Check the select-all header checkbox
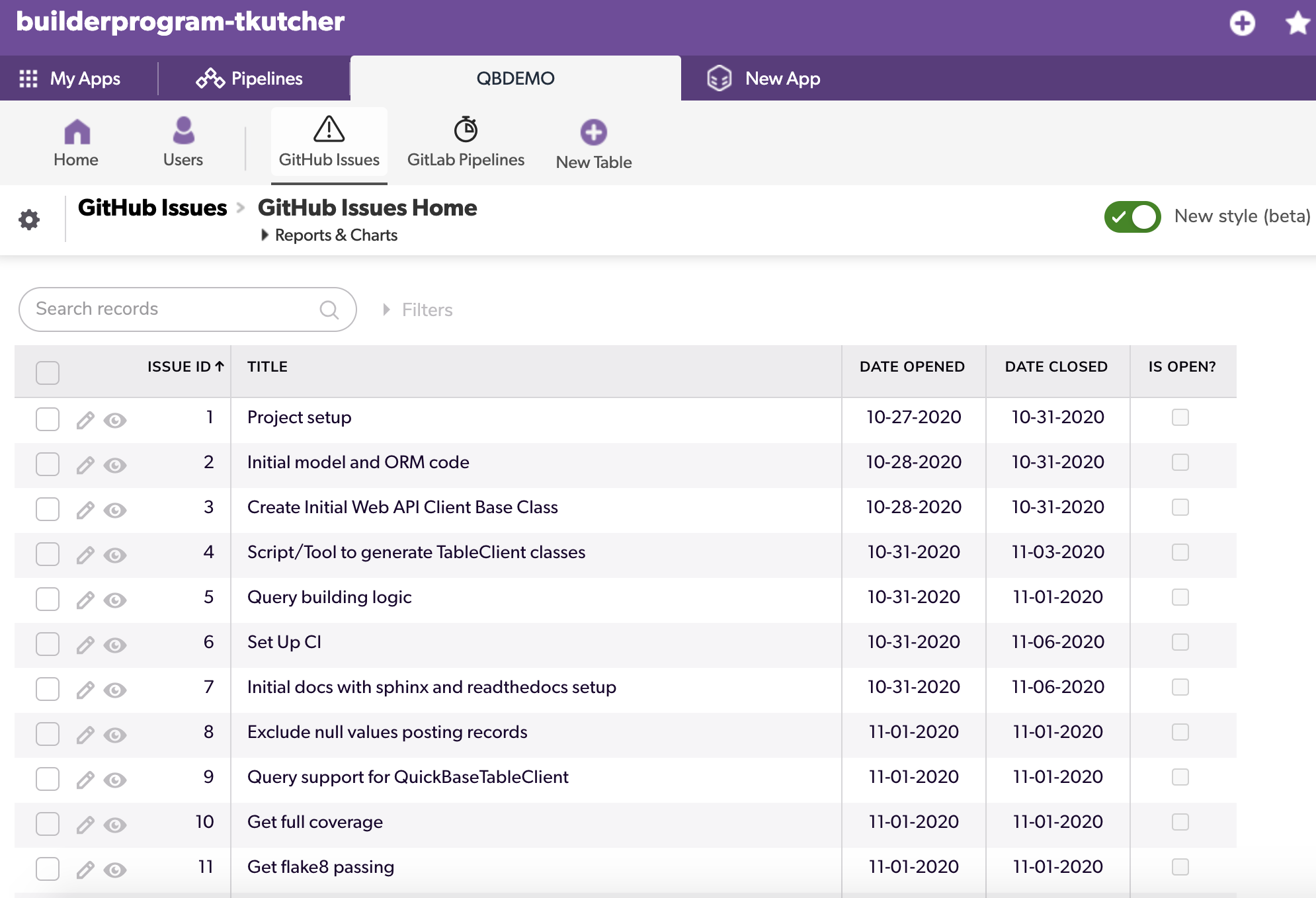 click(48, 372)
